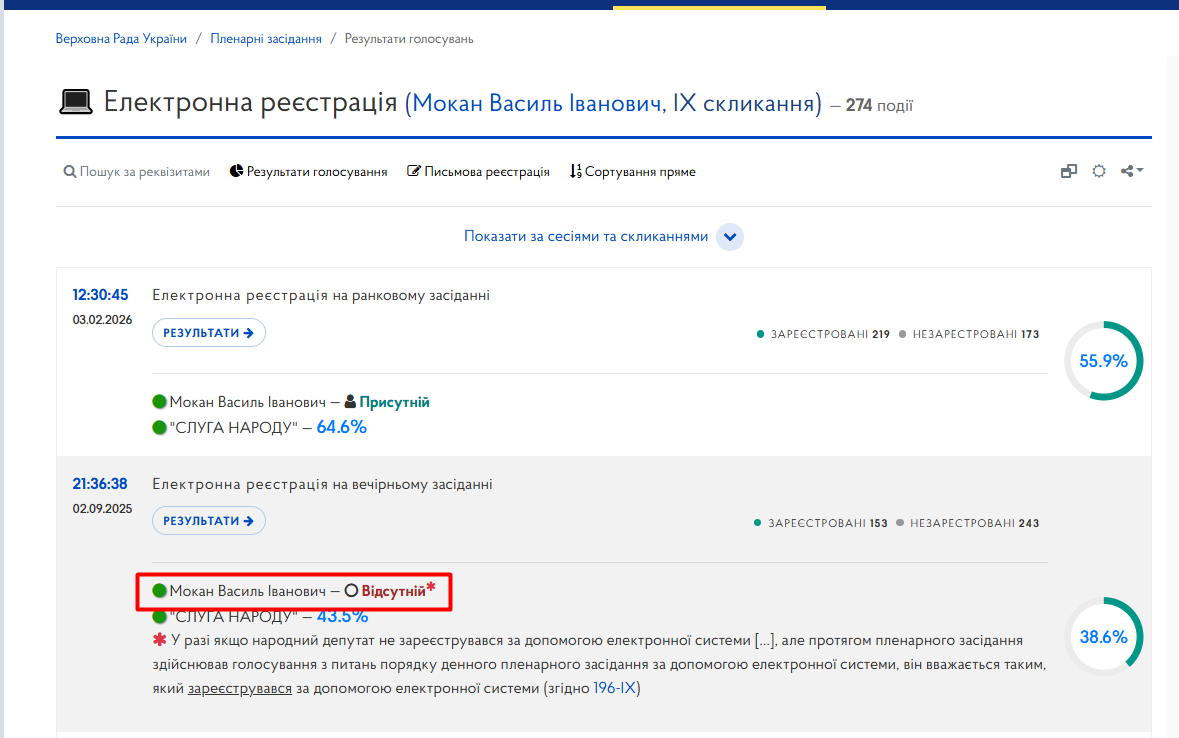Click the 02.09.2025 date

pos(102,509)
